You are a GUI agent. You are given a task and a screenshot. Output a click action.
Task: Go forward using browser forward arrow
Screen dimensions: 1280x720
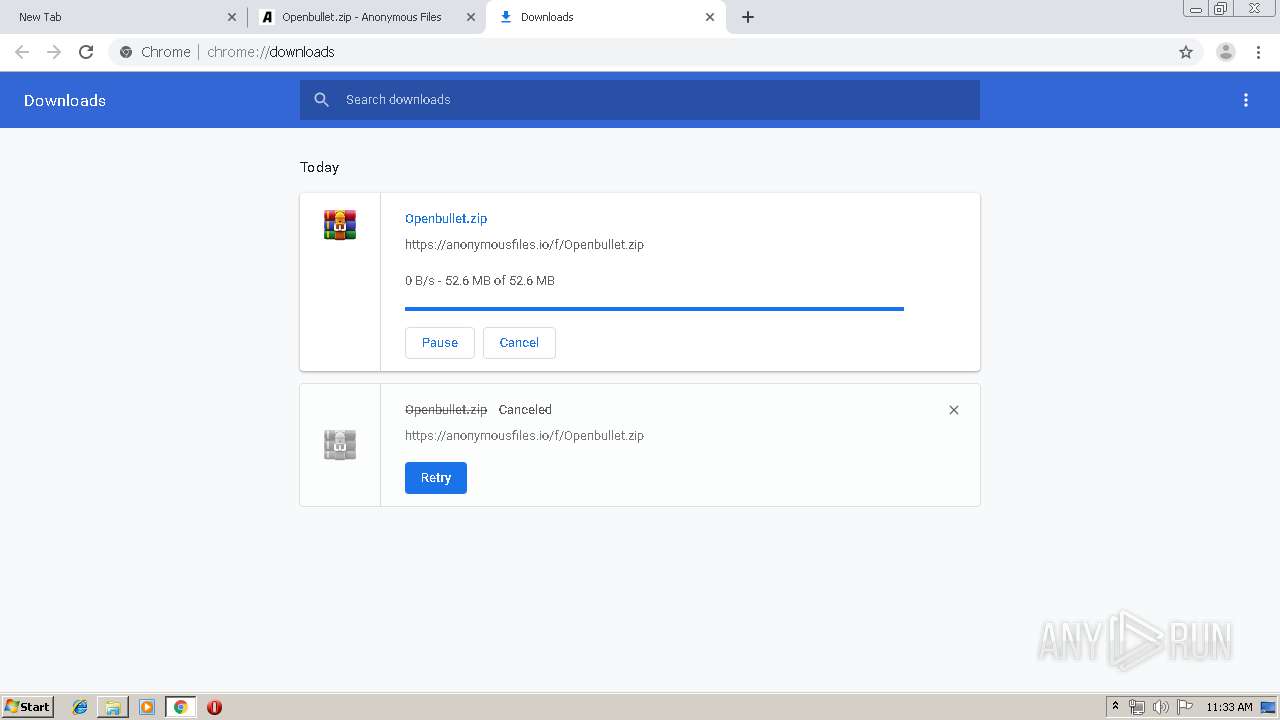pyautogui.click(x=54, y=52)
